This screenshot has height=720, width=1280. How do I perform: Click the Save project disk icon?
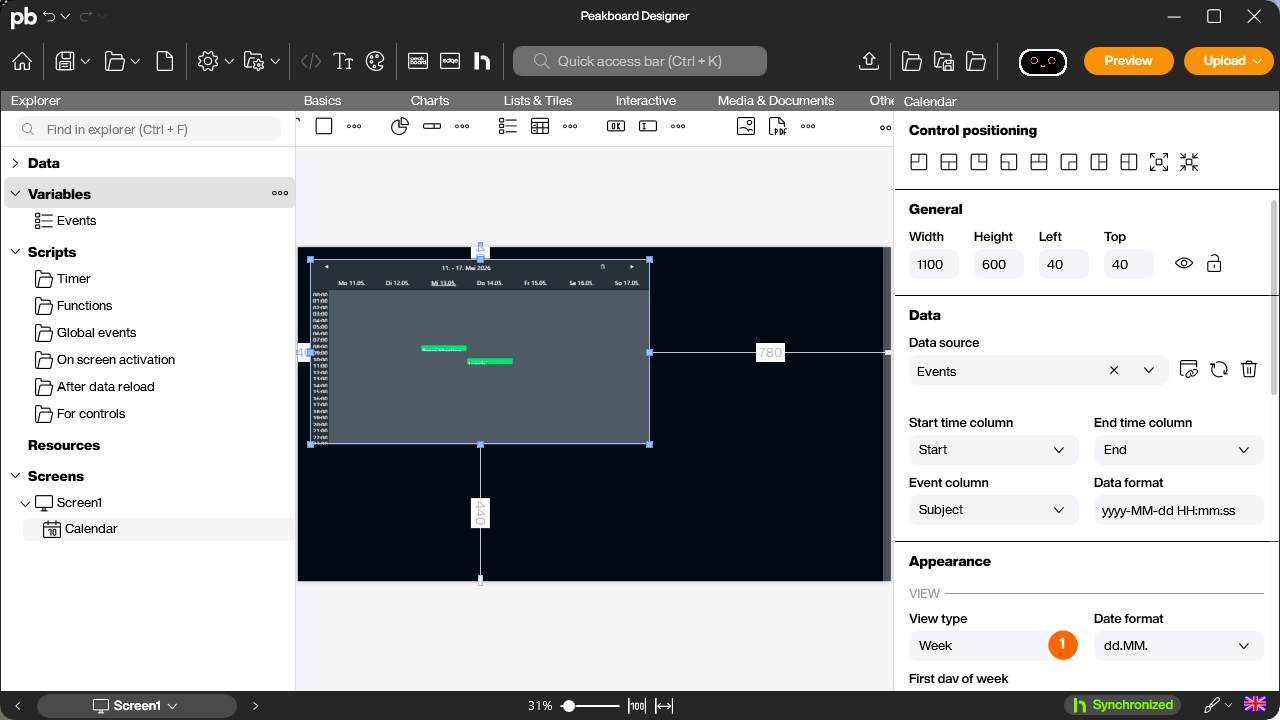(x=65, y=61)
